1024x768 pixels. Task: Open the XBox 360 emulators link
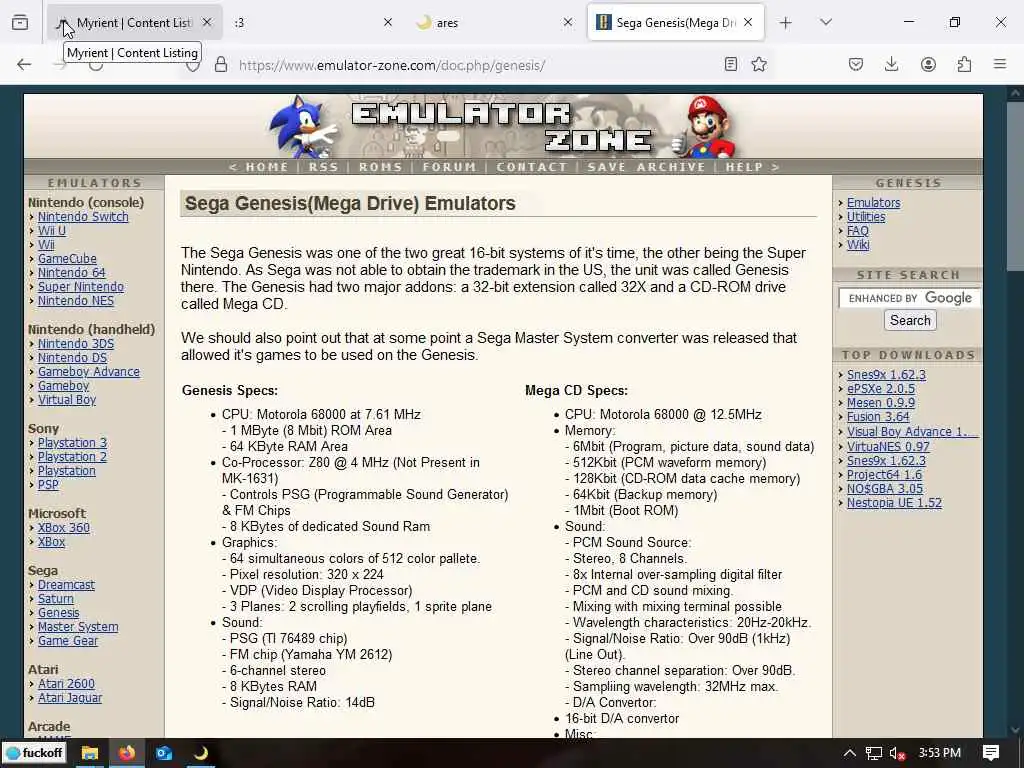pyautogui.click(x=64, y=528)
